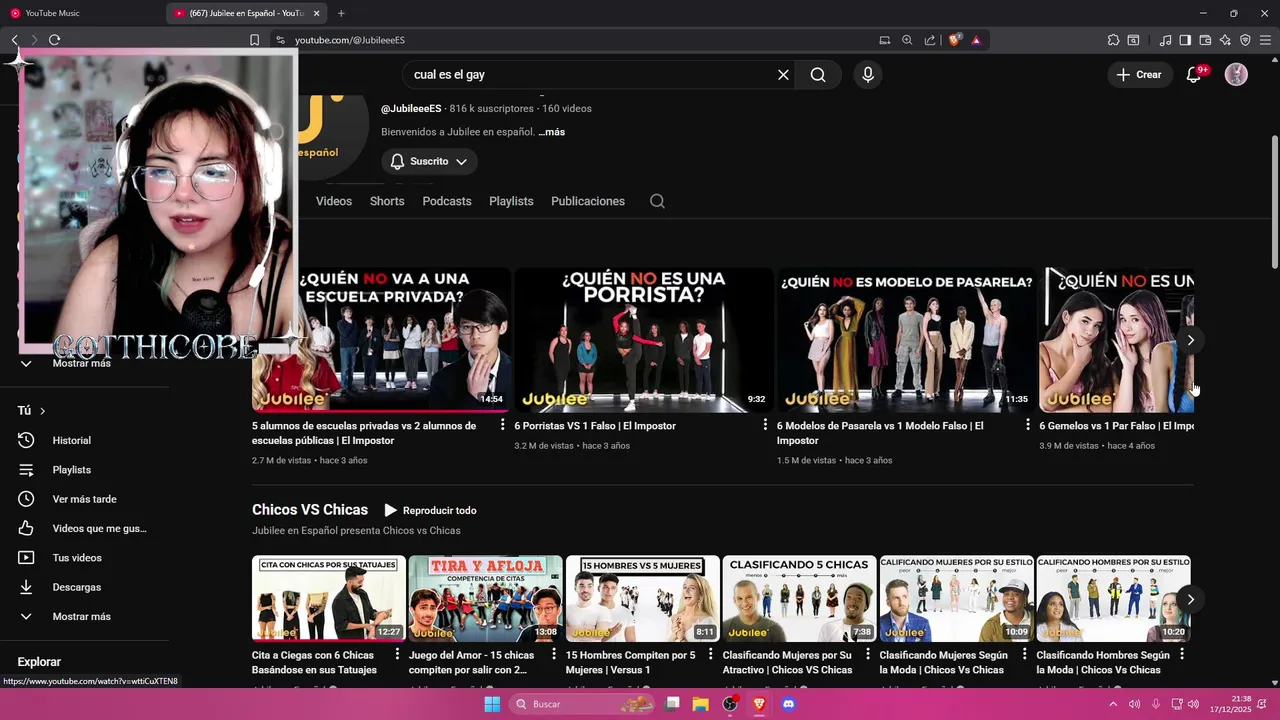Open the escuela privada video thumbnail
The image size is (1280, 720).
(x=381, y=340)
